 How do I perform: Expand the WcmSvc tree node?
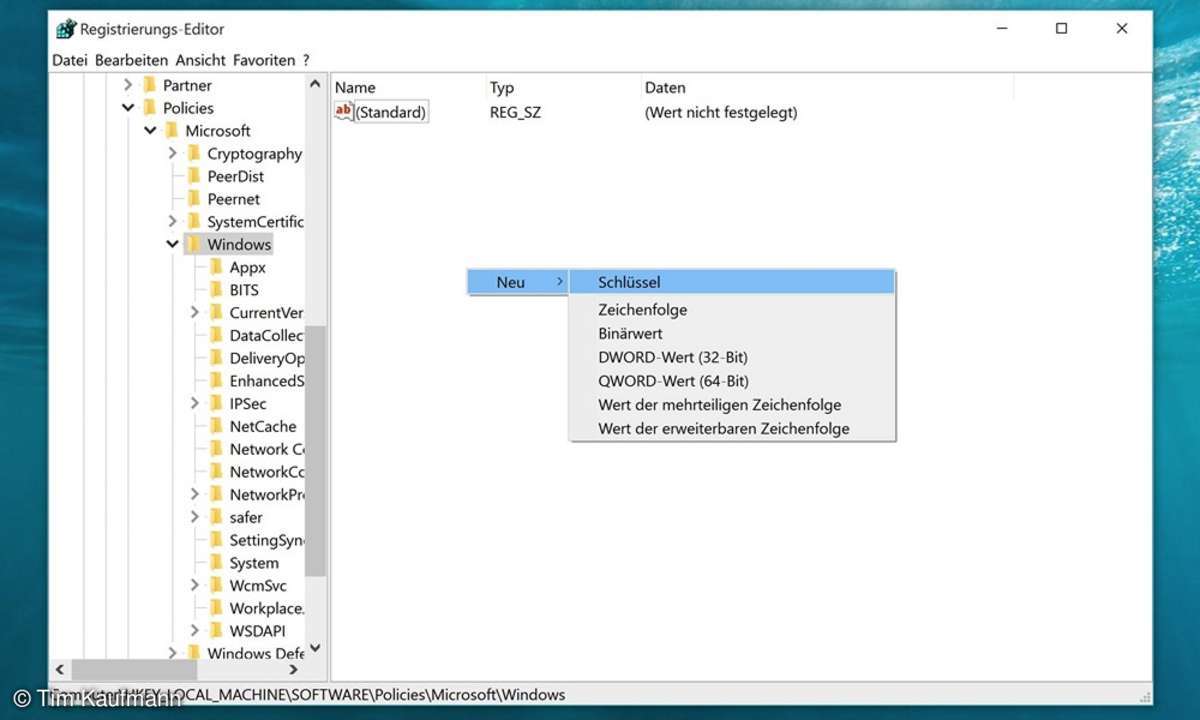click(194, 586)
